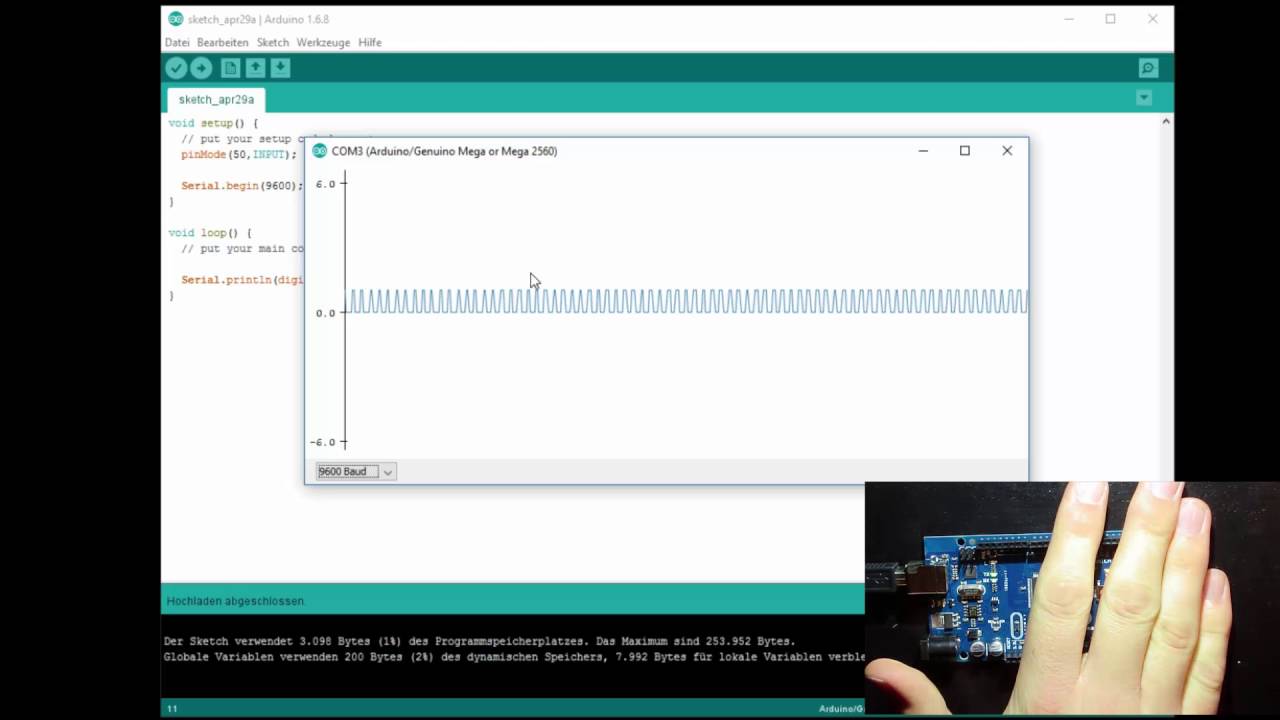Open the Serial Monitor magnifier icon
Screen dimensions: 1280x720
1148,68
